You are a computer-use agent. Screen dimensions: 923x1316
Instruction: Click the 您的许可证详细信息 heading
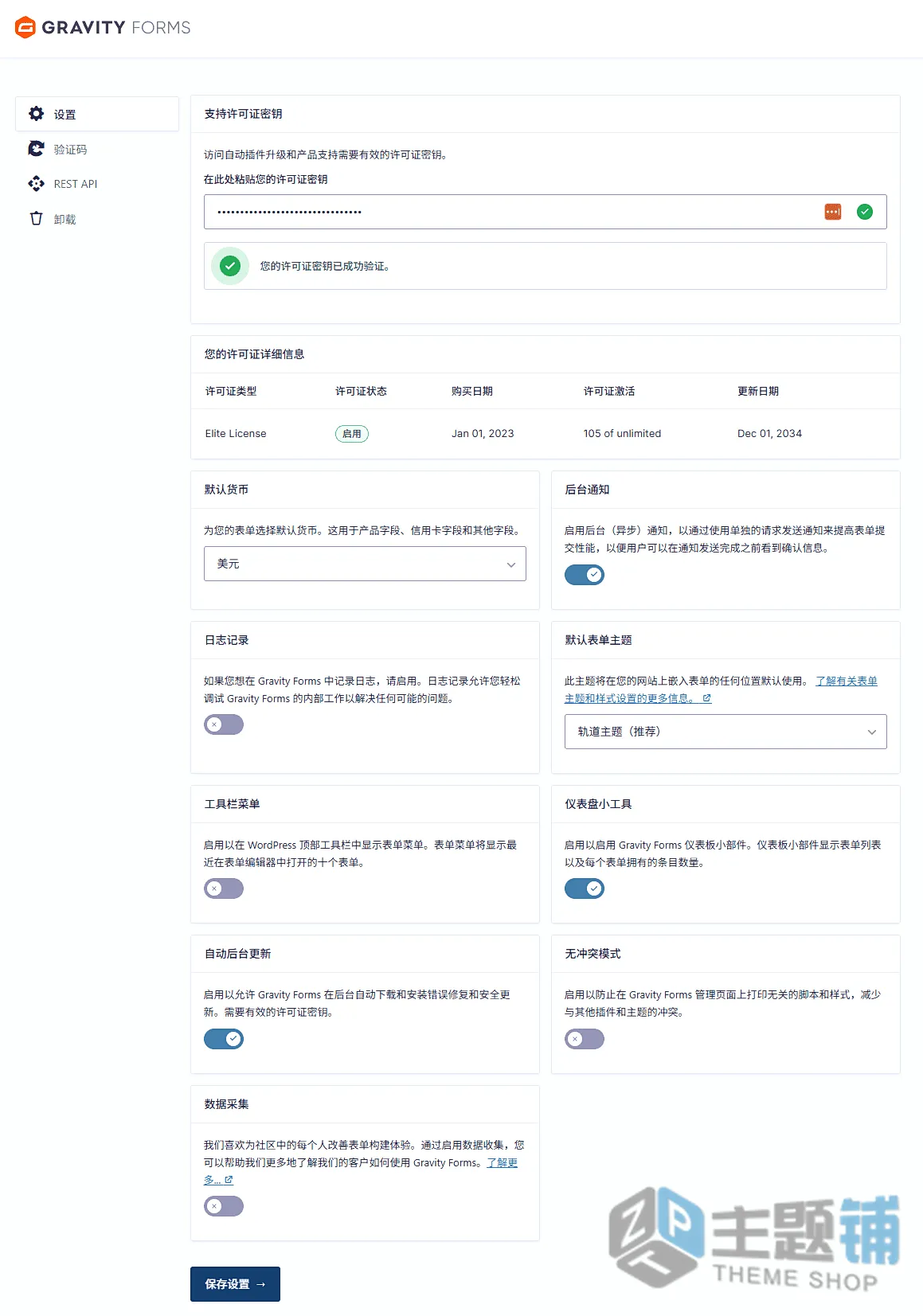254,354
